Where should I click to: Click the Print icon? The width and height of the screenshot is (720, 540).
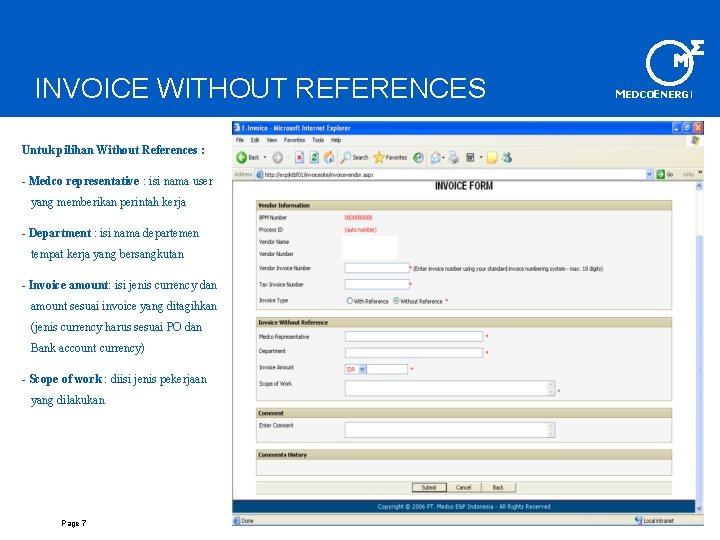point(454,158)
